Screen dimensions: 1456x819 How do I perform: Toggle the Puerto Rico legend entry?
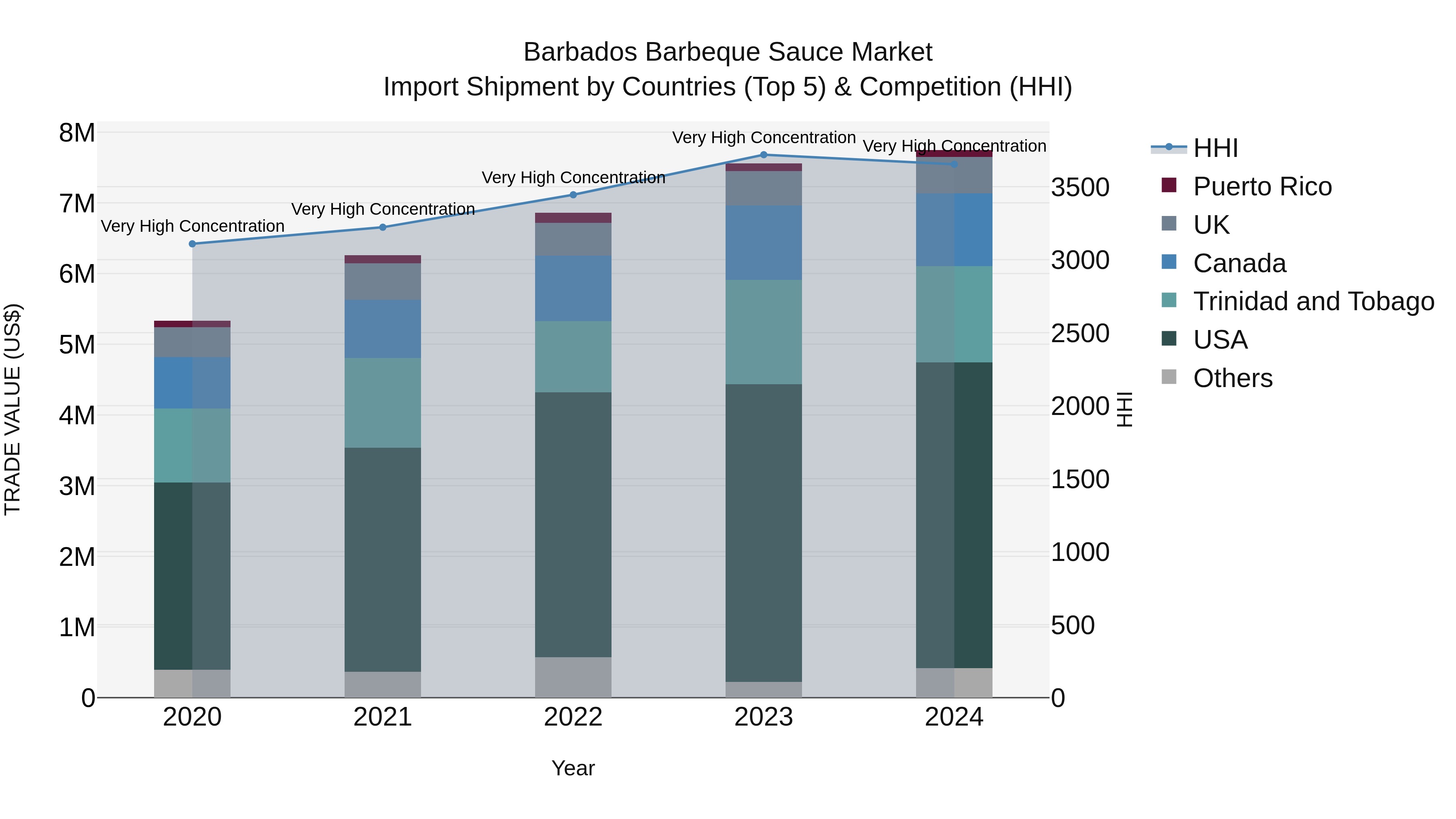pos(1246,186)
